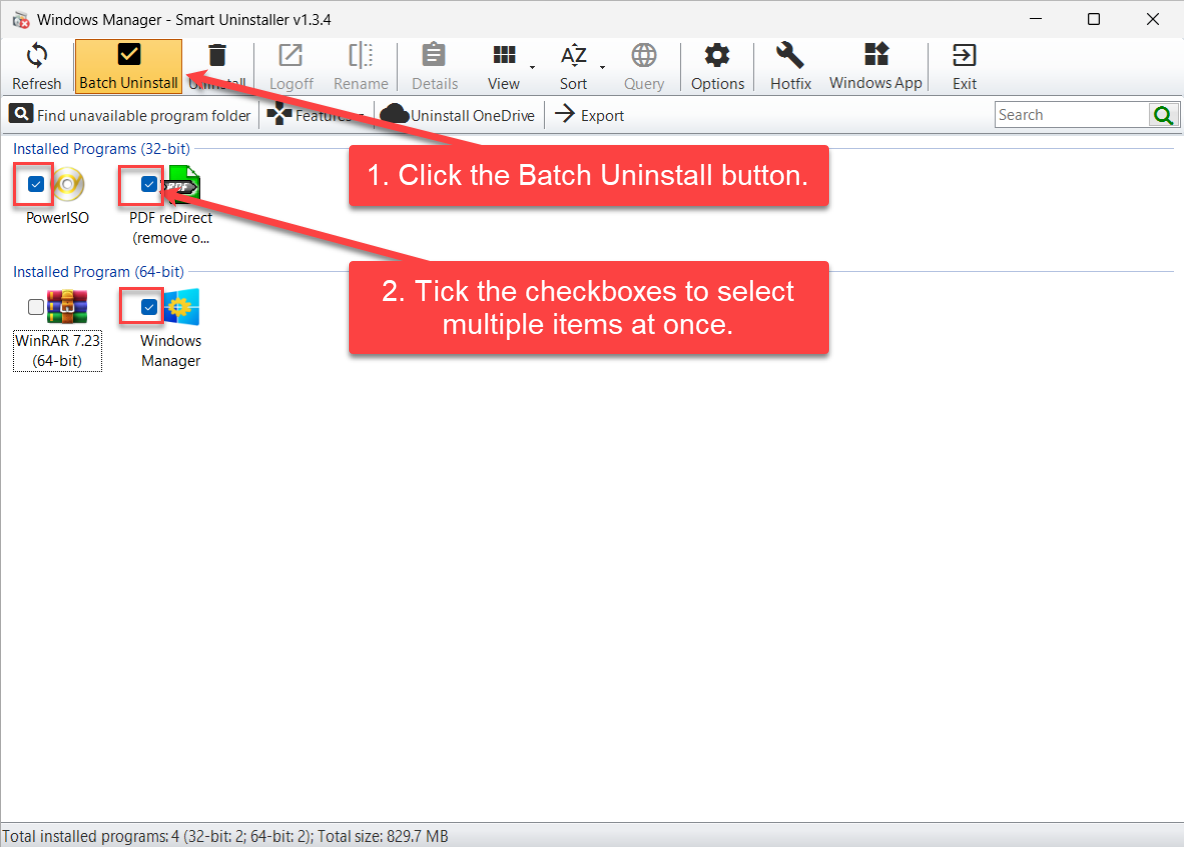This screenshot has width=1184, height=847.
Task: Click the Installed Programs (32-bit) group header
Action: (101, 149)
